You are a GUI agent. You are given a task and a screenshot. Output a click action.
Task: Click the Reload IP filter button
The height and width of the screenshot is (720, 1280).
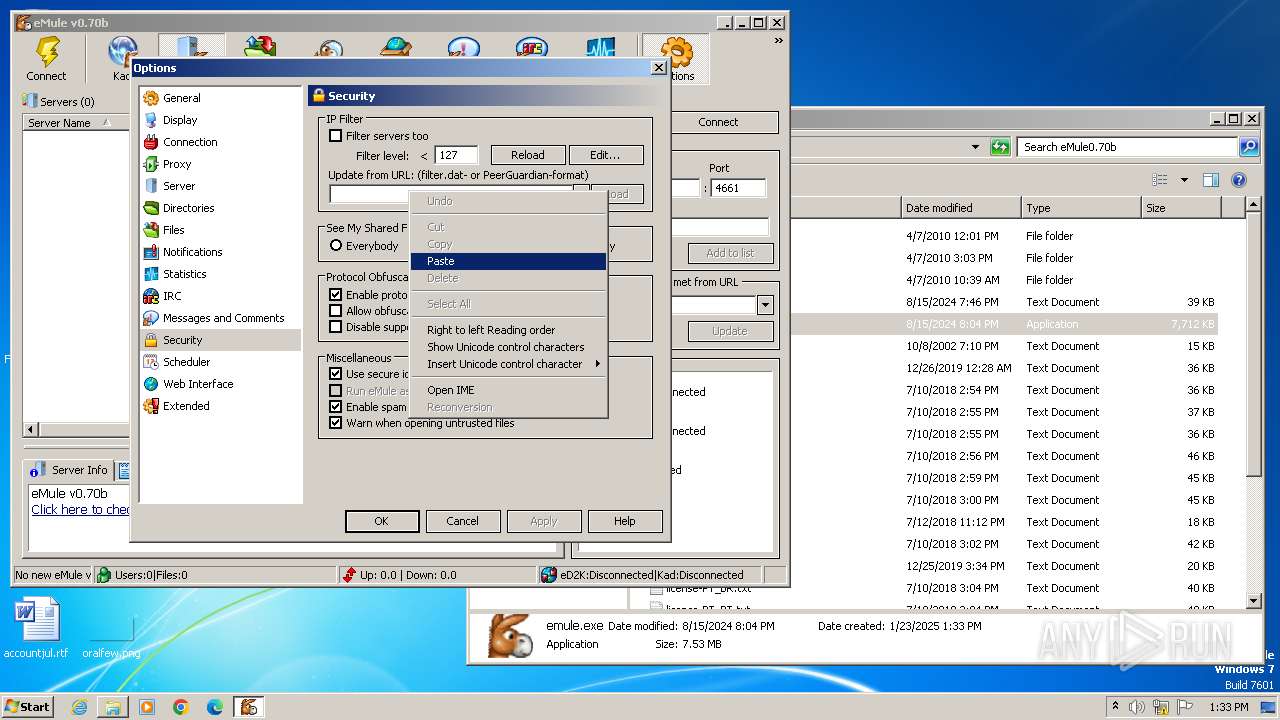528,155
